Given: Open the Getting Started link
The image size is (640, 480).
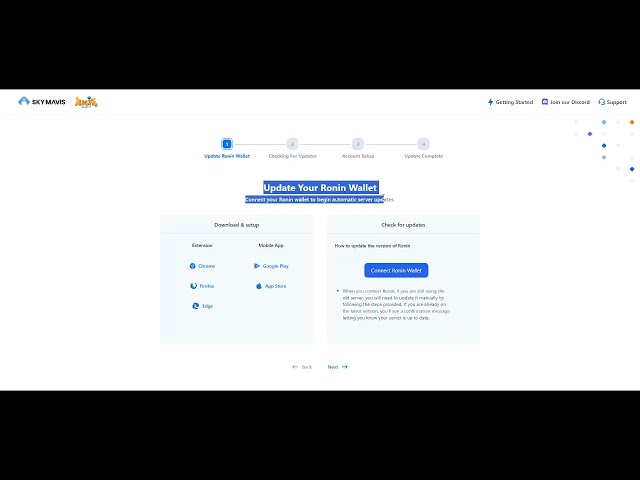Looking at the screenshot, I should (514, 102).
